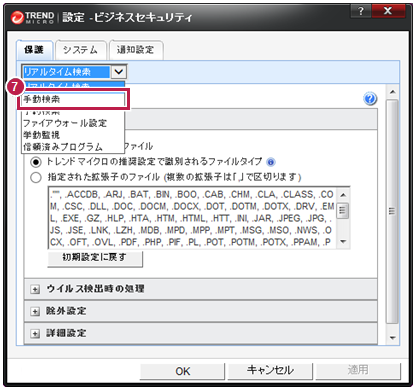Click extension list scrollbar thumb
Viewport: 416px width, 390px height.
pyautogui.click(x=343, y=211)
